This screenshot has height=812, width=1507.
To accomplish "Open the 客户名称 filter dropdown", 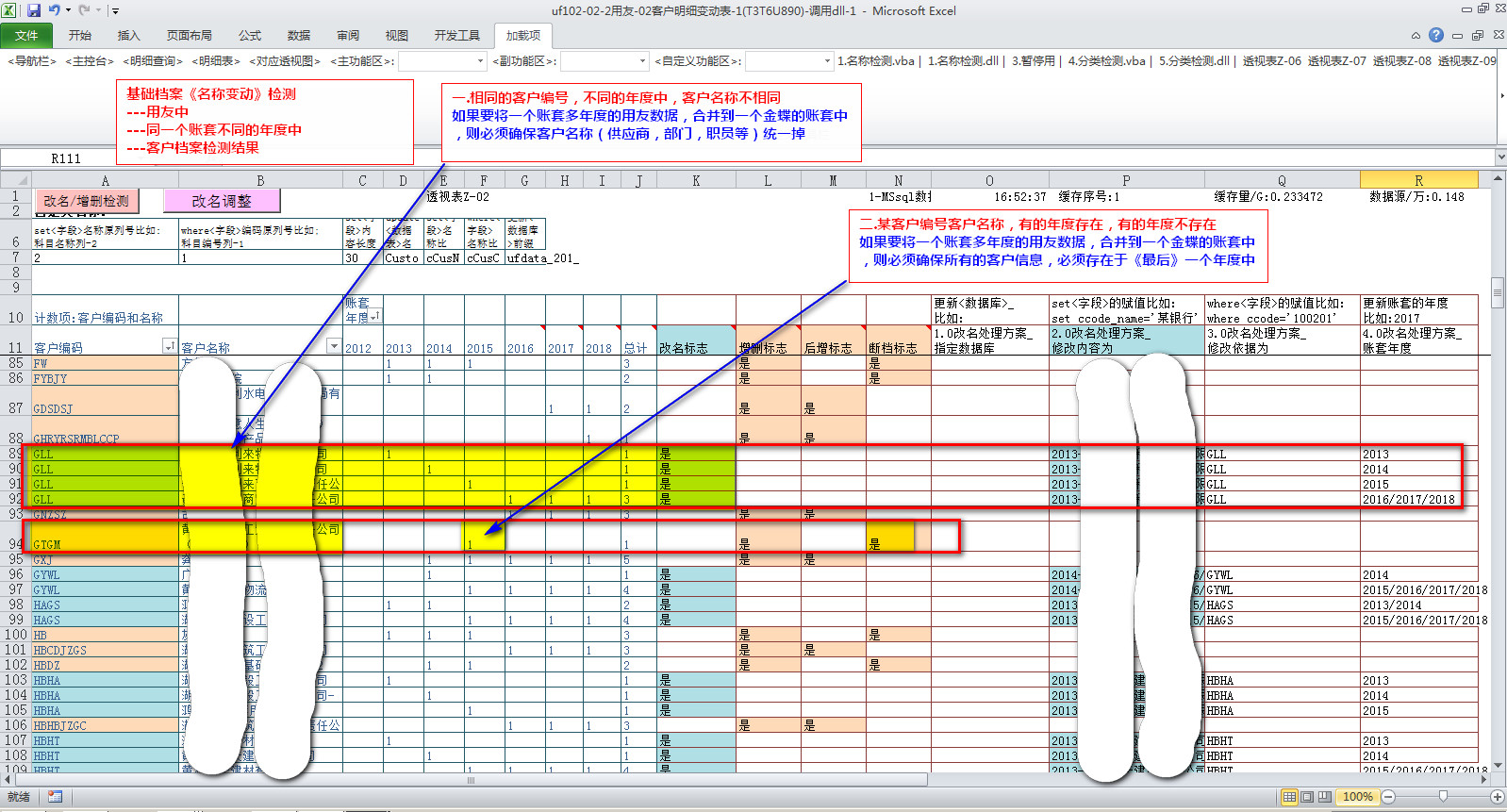I will coord(333,346).
